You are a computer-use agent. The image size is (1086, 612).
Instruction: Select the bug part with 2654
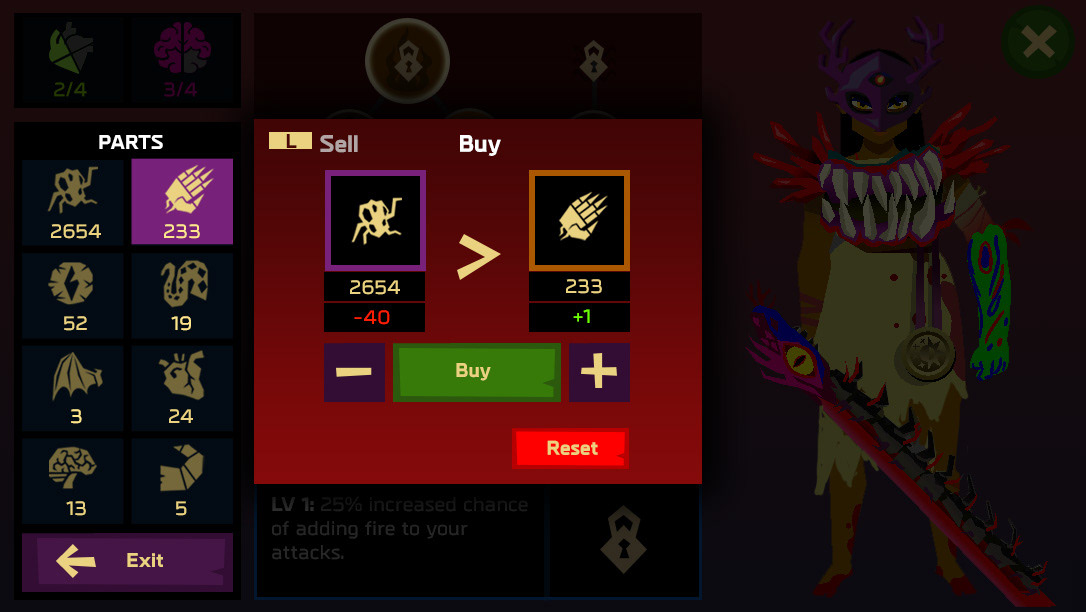[73, 202]
